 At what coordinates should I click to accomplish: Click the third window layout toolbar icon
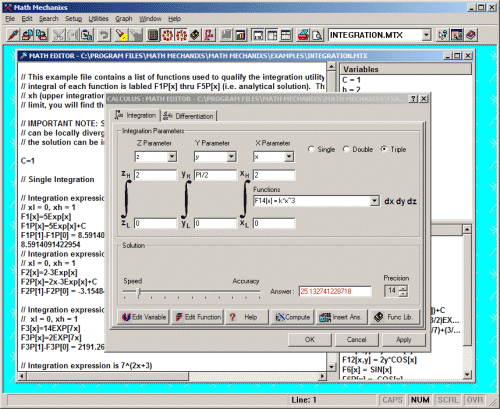pyautogui.click(x=286, y=35)
